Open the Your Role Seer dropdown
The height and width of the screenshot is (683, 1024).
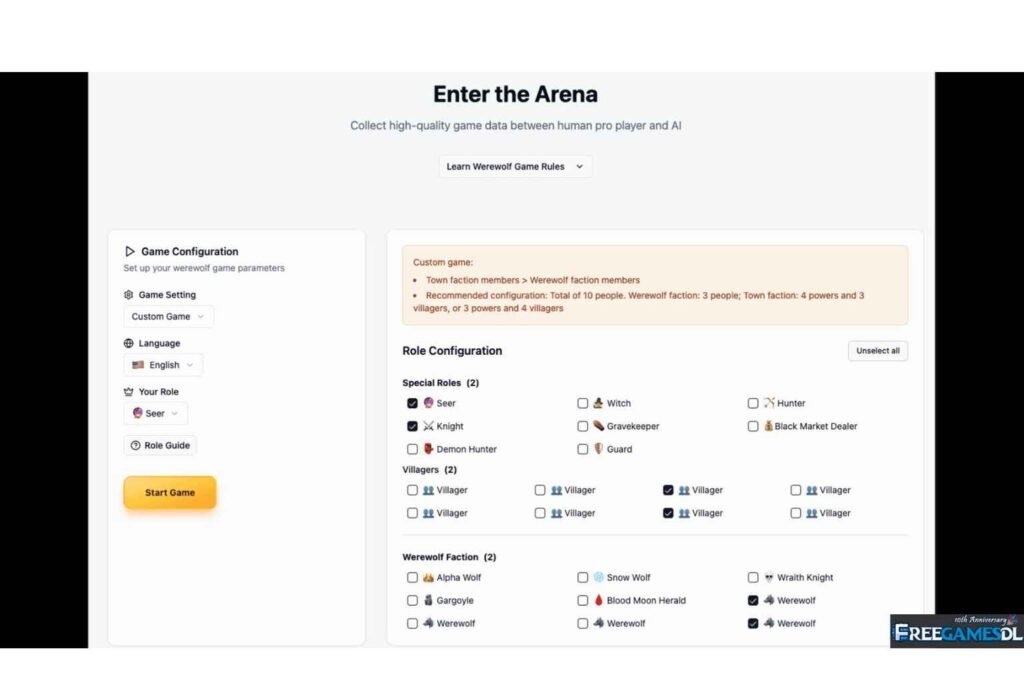[x=155, y=413]
